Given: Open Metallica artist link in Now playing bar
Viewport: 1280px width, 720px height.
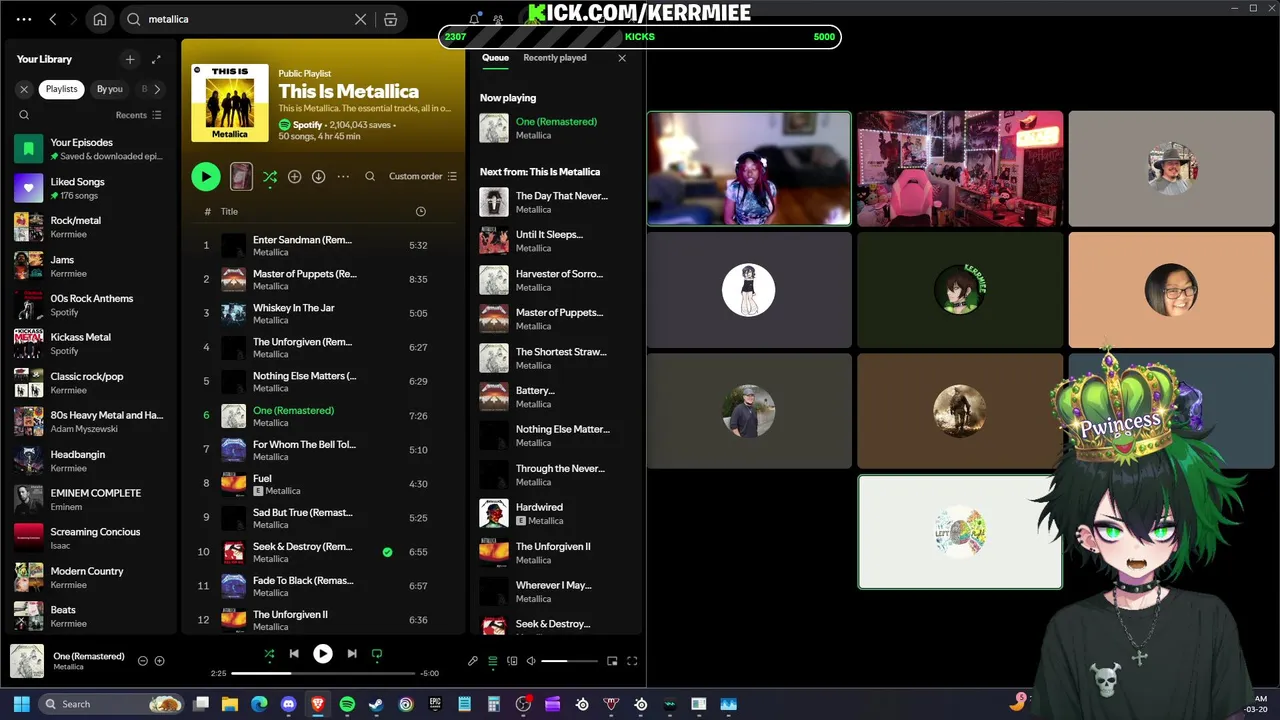Looking at the screenshot, I should 68,667.
